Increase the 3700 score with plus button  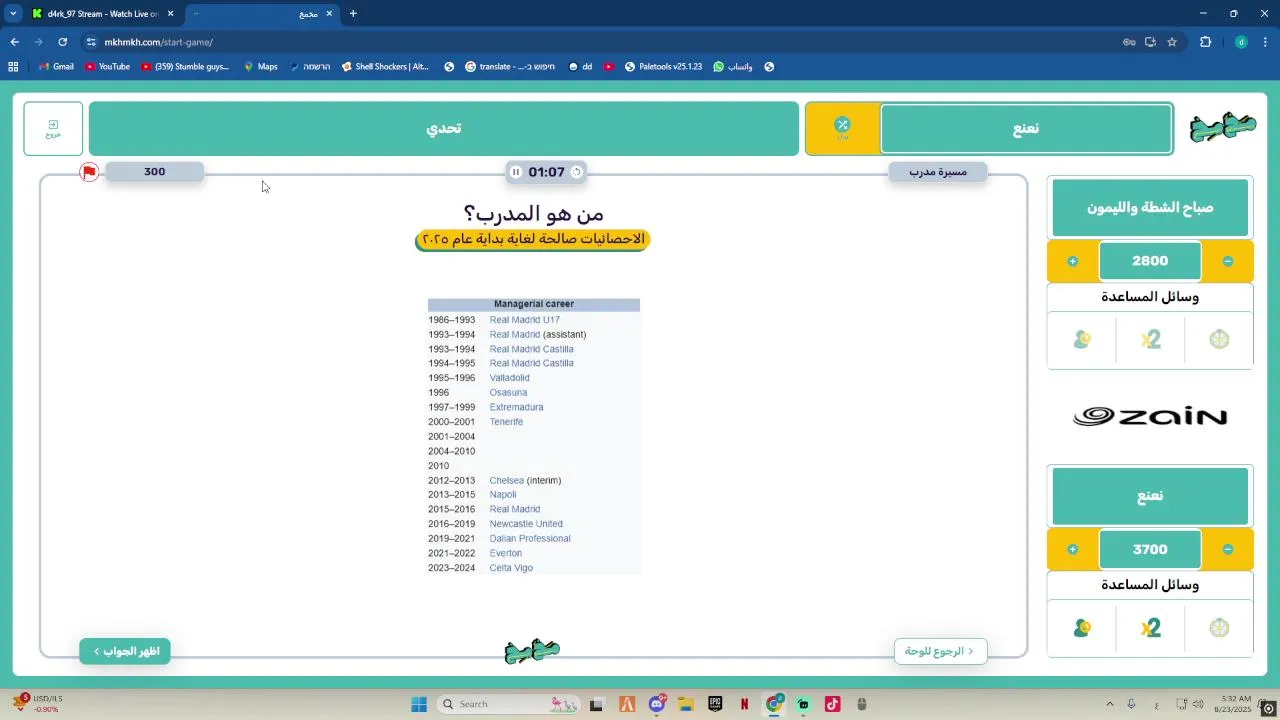click(x=1073, y=549)
